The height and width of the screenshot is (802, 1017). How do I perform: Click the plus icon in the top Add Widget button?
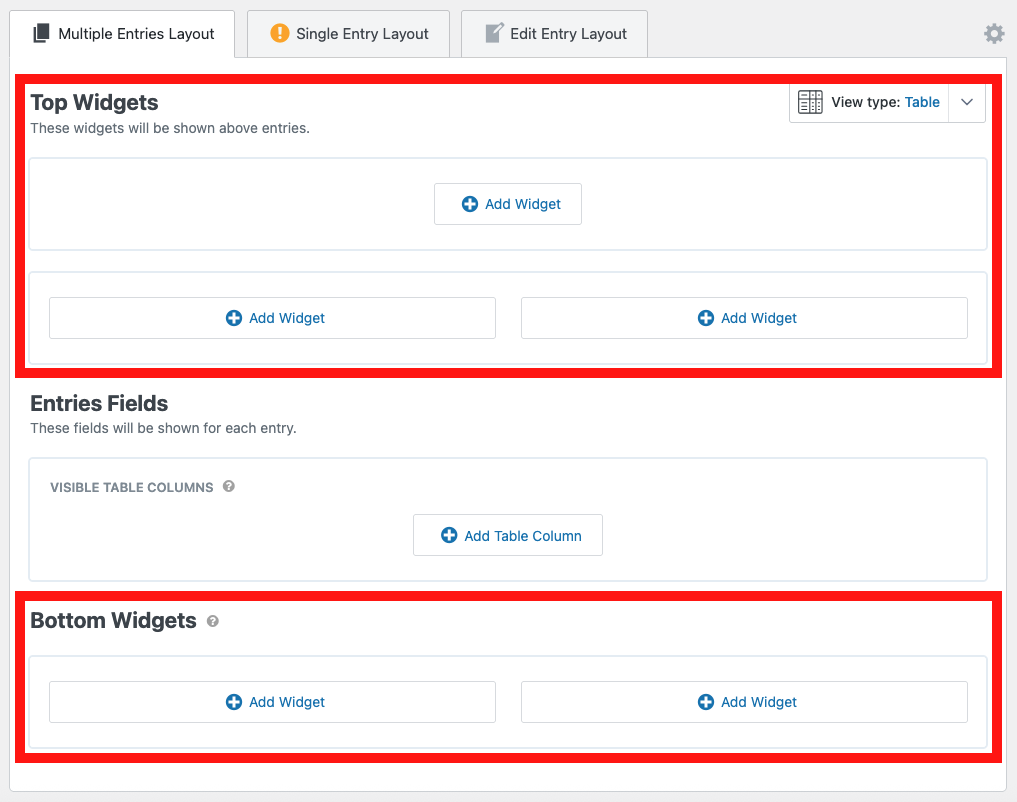pyautogui.click(x=469, y=204)
